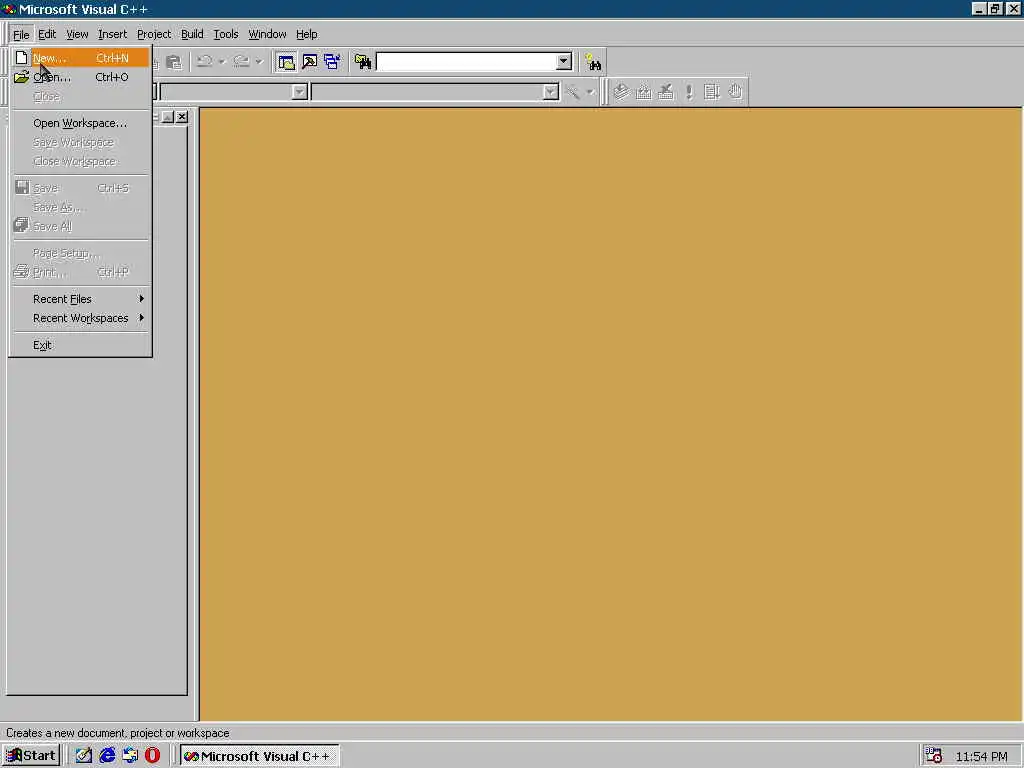Open the Window menu

pos(267,34)
